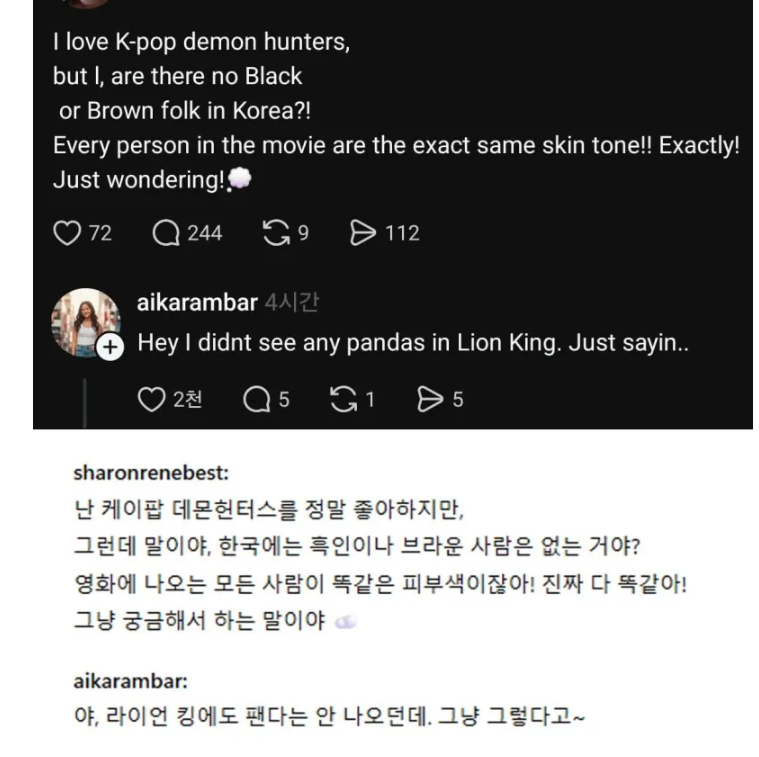759x757 pixels.
Task: Open aikarambar's profile picture
Action: 83,320
